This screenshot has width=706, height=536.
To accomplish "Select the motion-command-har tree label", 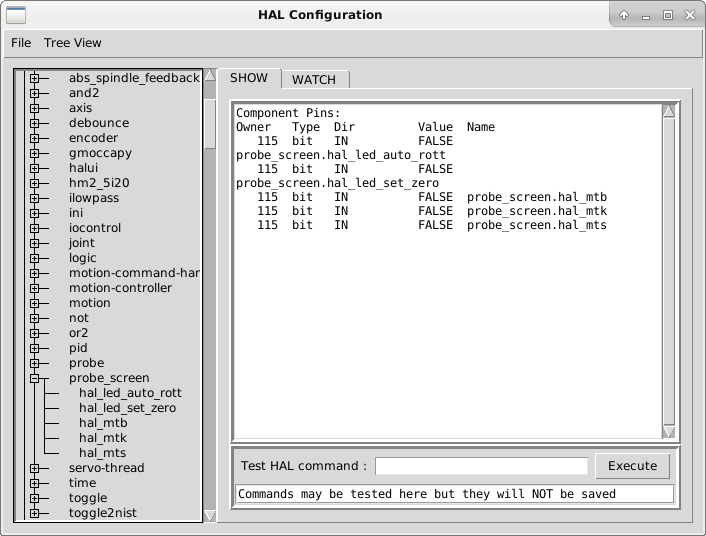I will click(134, 273).
